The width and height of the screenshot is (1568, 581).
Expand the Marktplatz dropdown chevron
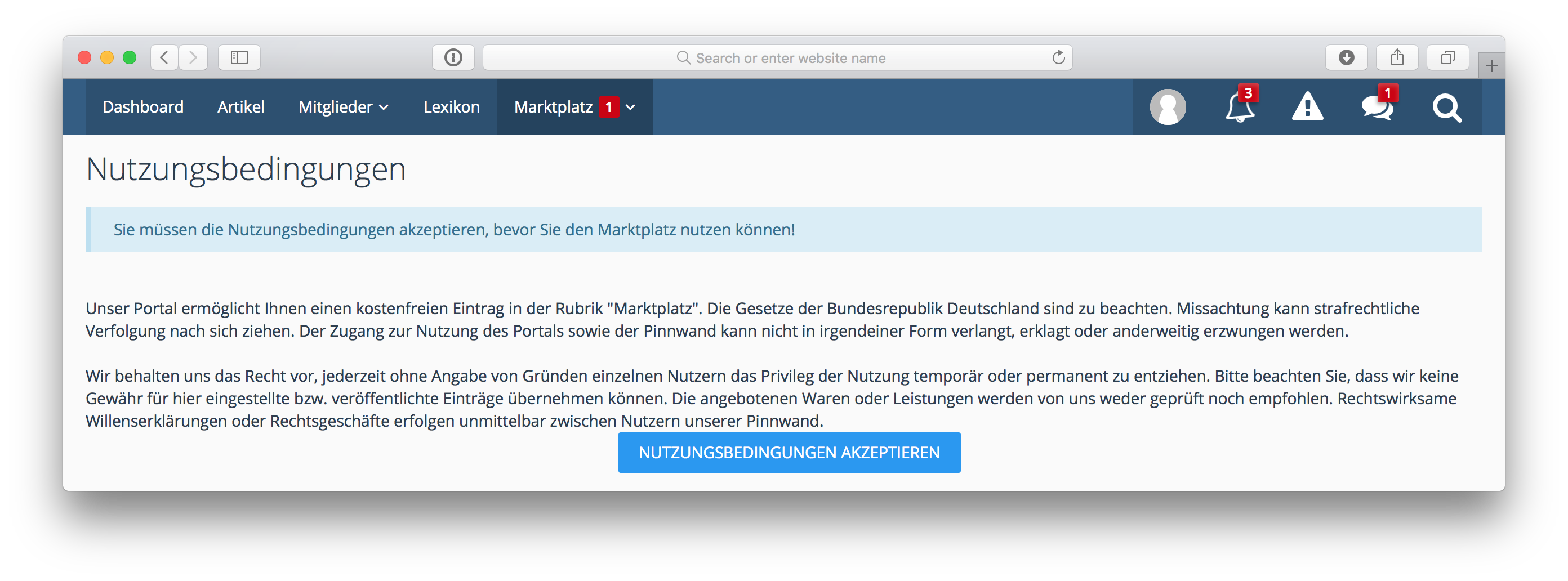631,108
